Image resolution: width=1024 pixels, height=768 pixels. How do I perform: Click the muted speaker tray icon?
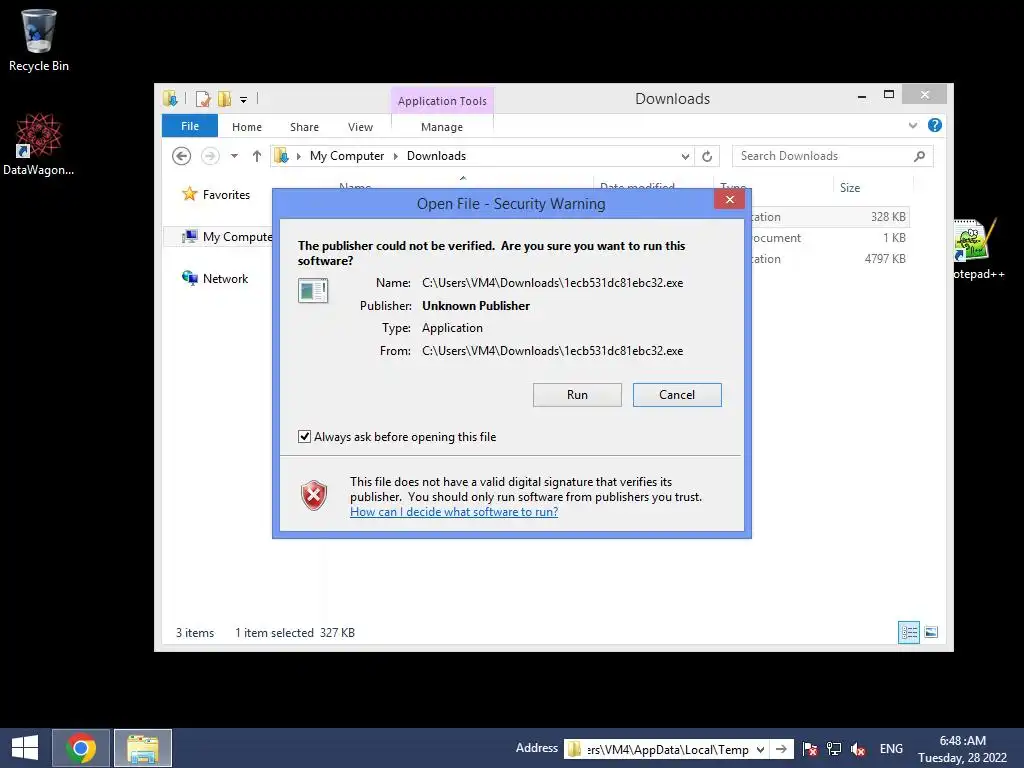point(858,749)
